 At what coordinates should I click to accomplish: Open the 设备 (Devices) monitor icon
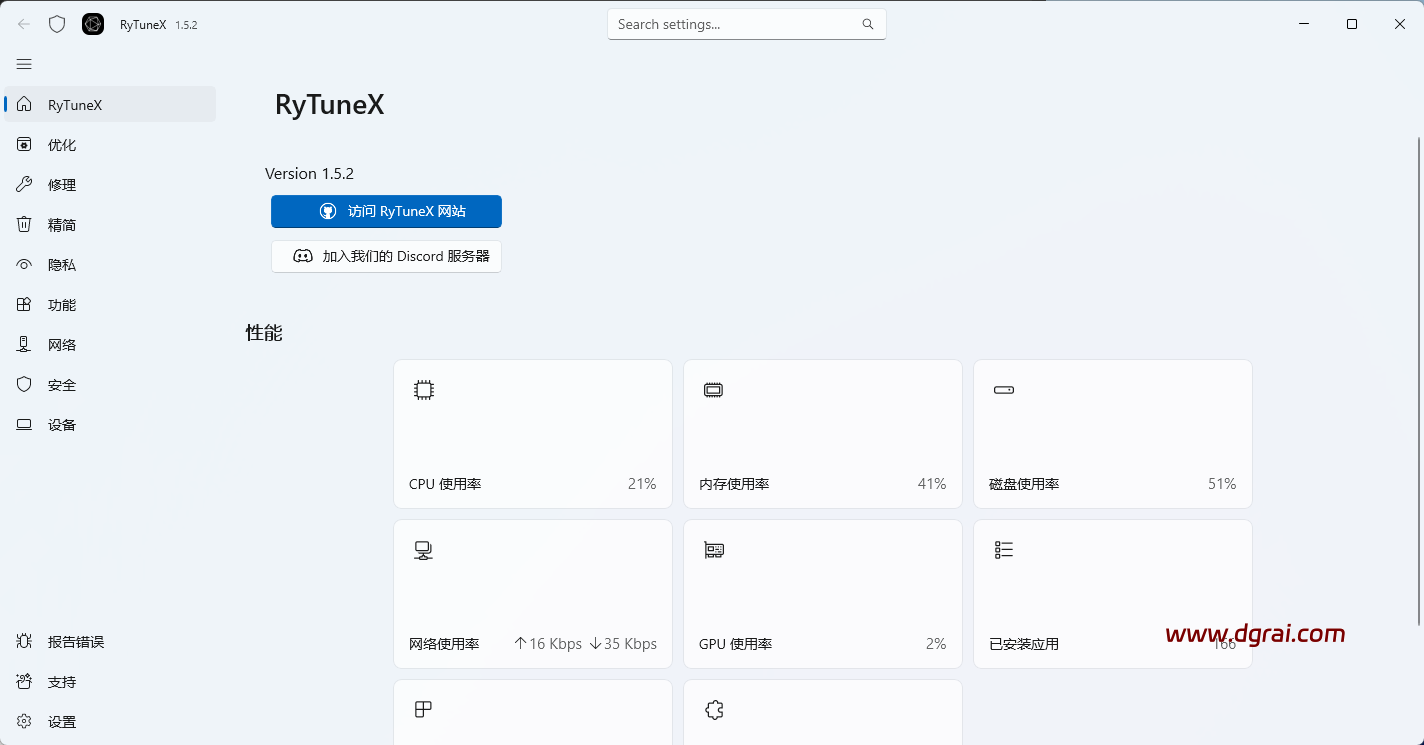24,424
